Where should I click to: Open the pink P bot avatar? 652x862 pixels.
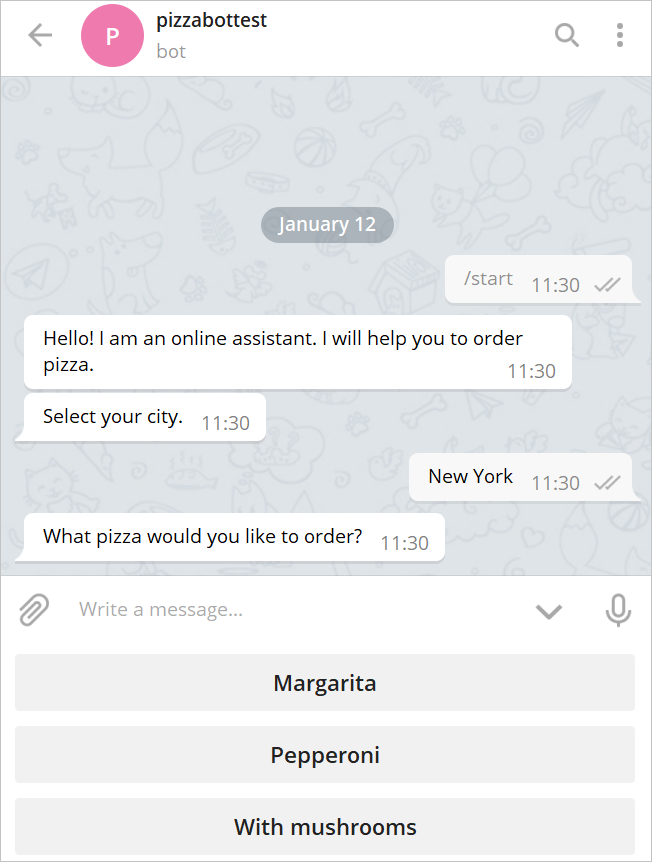(x=112, y=36)
